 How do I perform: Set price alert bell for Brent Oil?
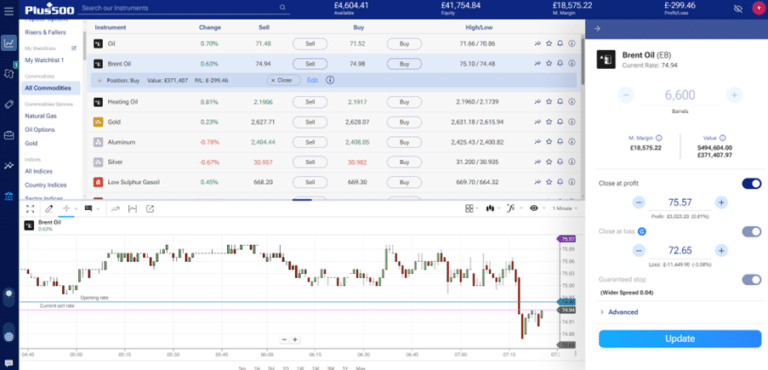[x=560, y=64]
